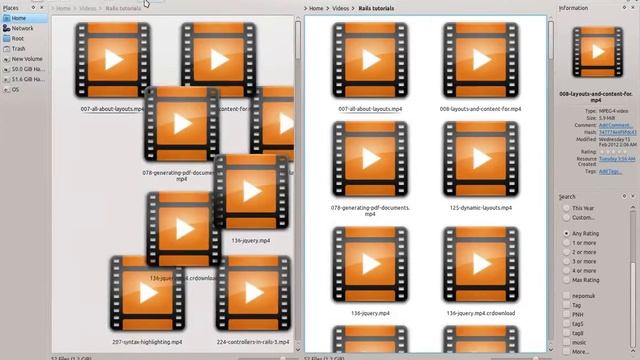Select 008-layouts-and-content-for.mp4 in the right pane
Viewport: 640px width, 360px height.
tap(480, 68)
